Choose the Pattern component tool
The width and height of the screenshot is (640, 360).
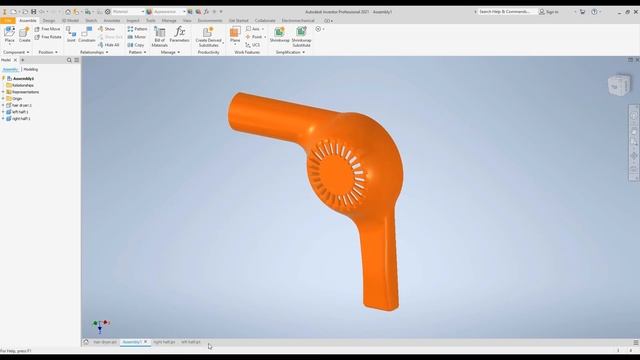pyautogui.click(x=138, y=29)
